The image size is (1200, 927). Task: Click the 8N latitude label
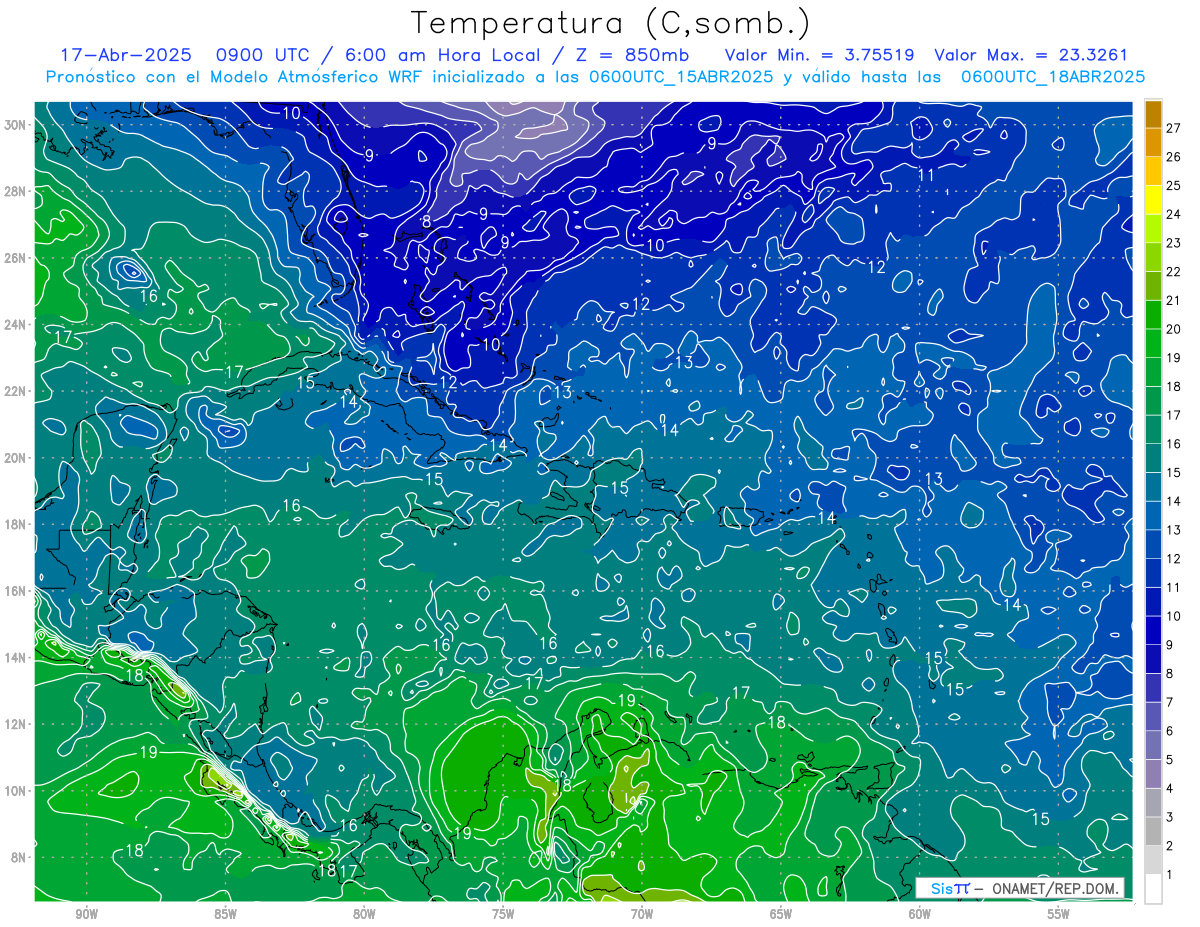pyautogui.click(x=18, y=857)
